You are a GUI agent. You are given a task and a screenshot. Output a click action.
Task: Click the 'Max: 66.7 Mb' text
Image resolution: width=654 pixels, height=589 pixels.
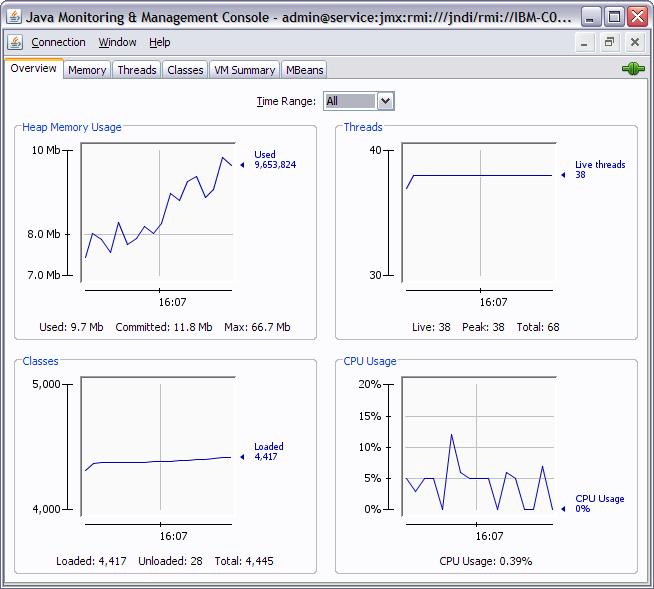(x=257, y=327)
